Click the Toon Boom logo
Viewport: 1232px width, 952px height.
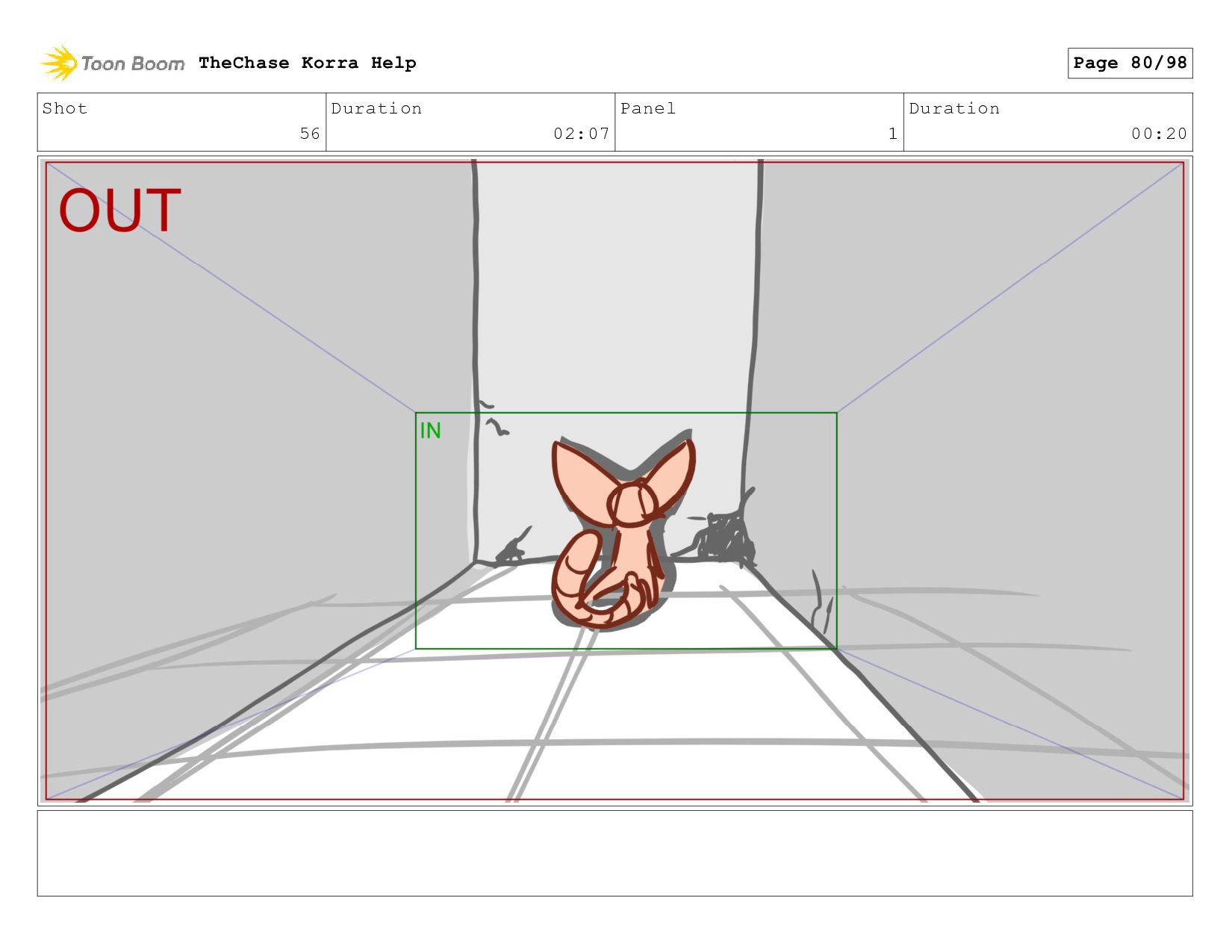112,63
